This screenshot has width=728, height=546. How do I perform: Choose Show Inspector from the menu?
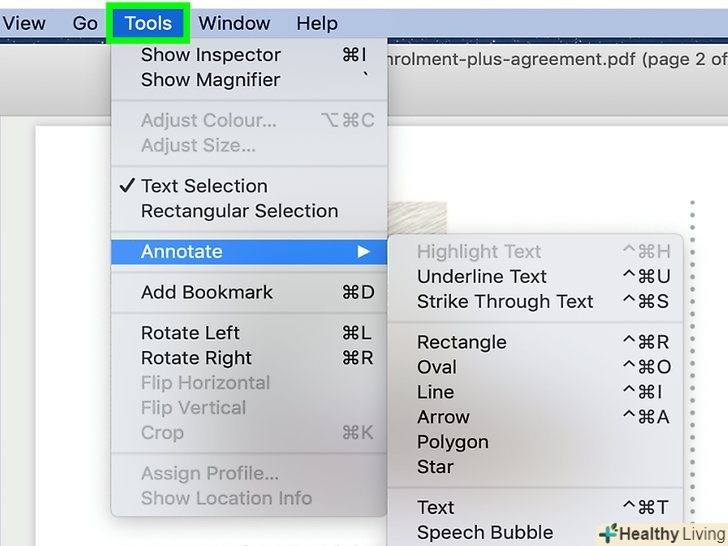click(211, 55)
